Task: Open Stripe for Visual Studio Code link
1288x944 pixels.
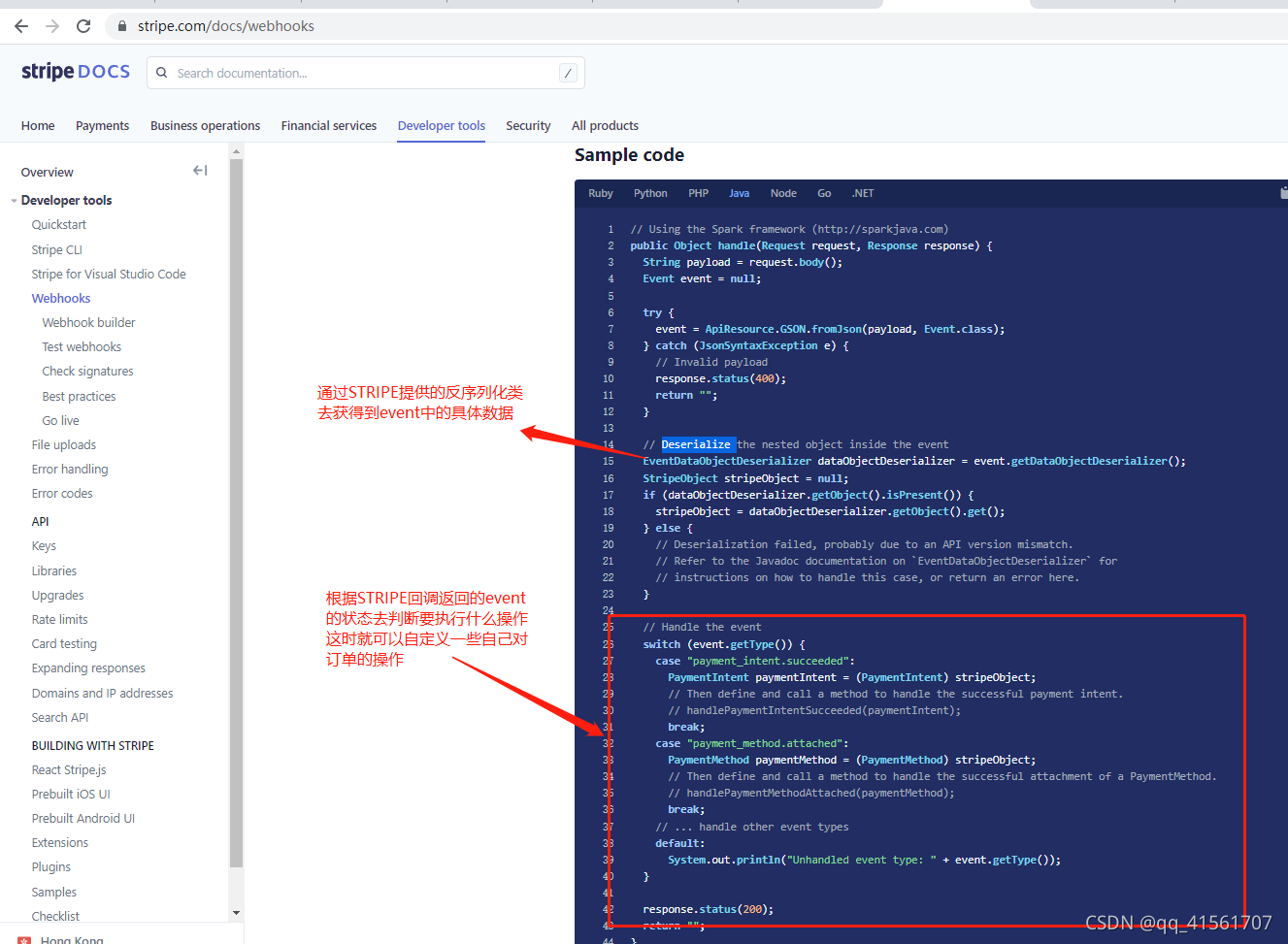Action: (109, 274)
